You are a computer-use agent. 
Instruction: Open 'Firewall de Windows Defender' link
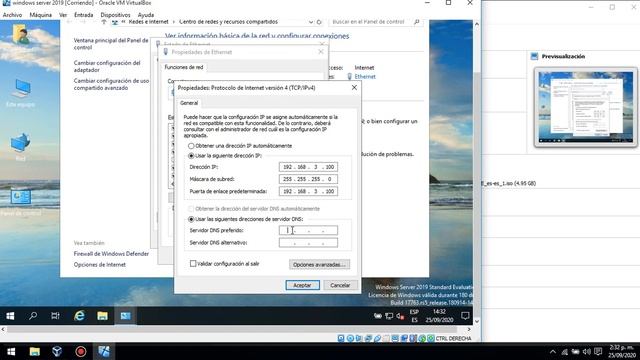[x=111, y=253]
